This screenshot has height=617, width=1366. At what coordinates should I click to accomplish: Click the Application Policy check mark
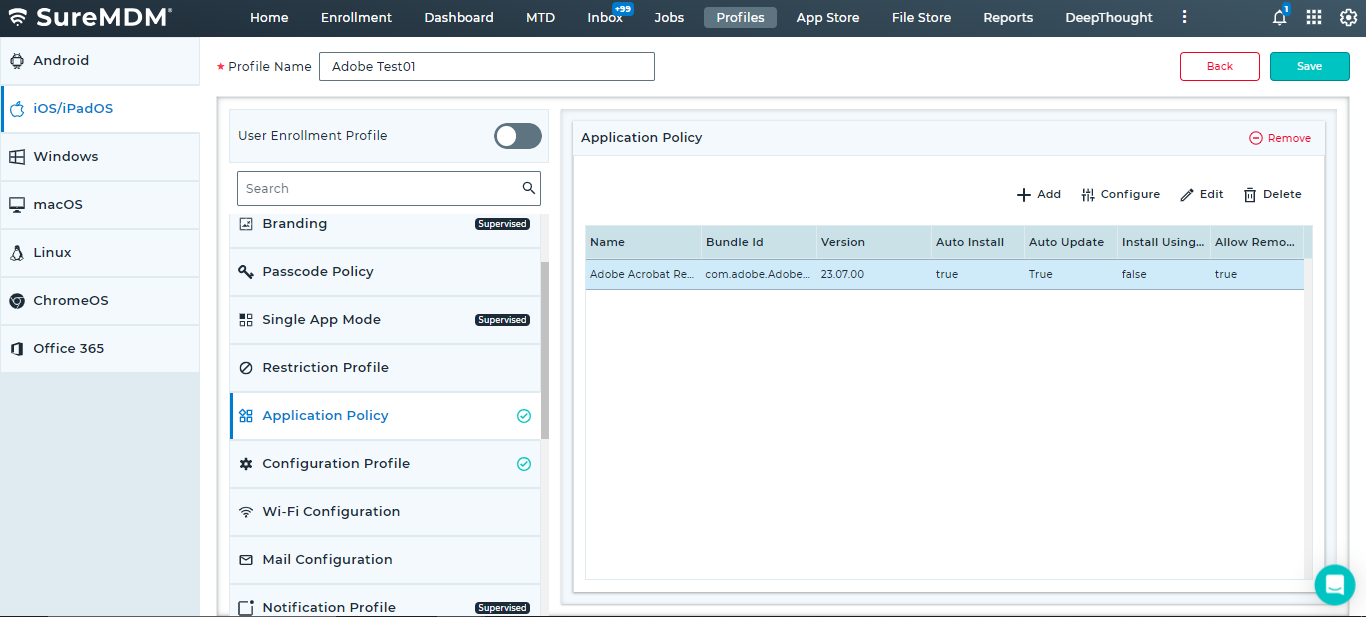(x=524, y=416)
